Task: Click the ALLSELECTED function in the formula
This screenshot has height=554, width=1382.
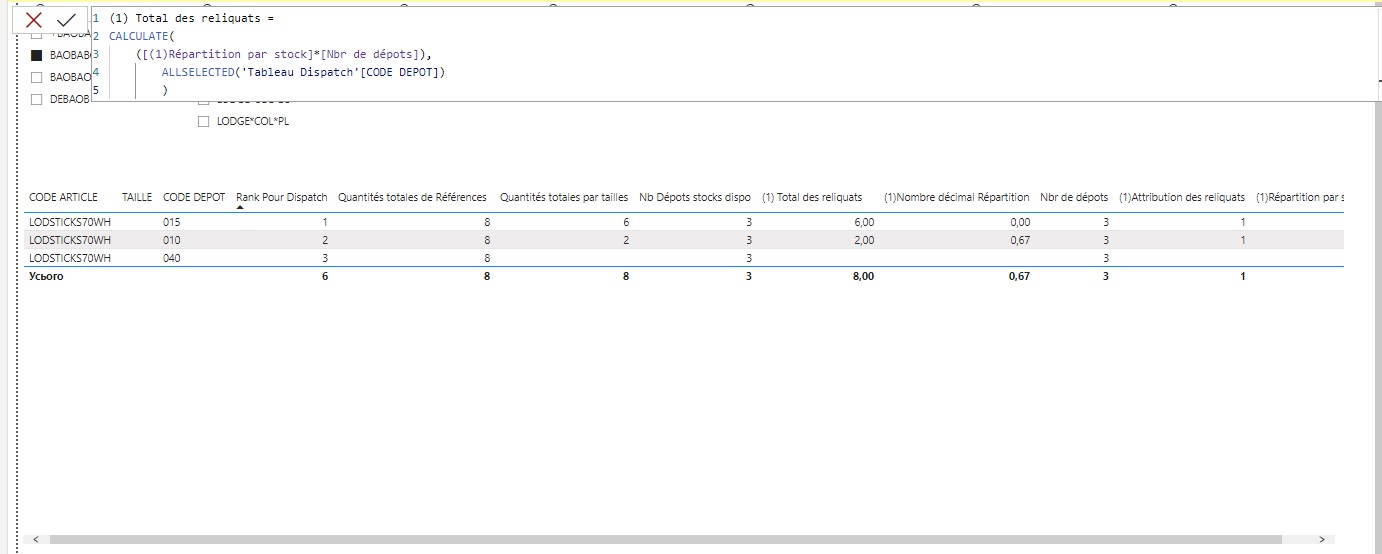Action: click(x=197, y=72)
